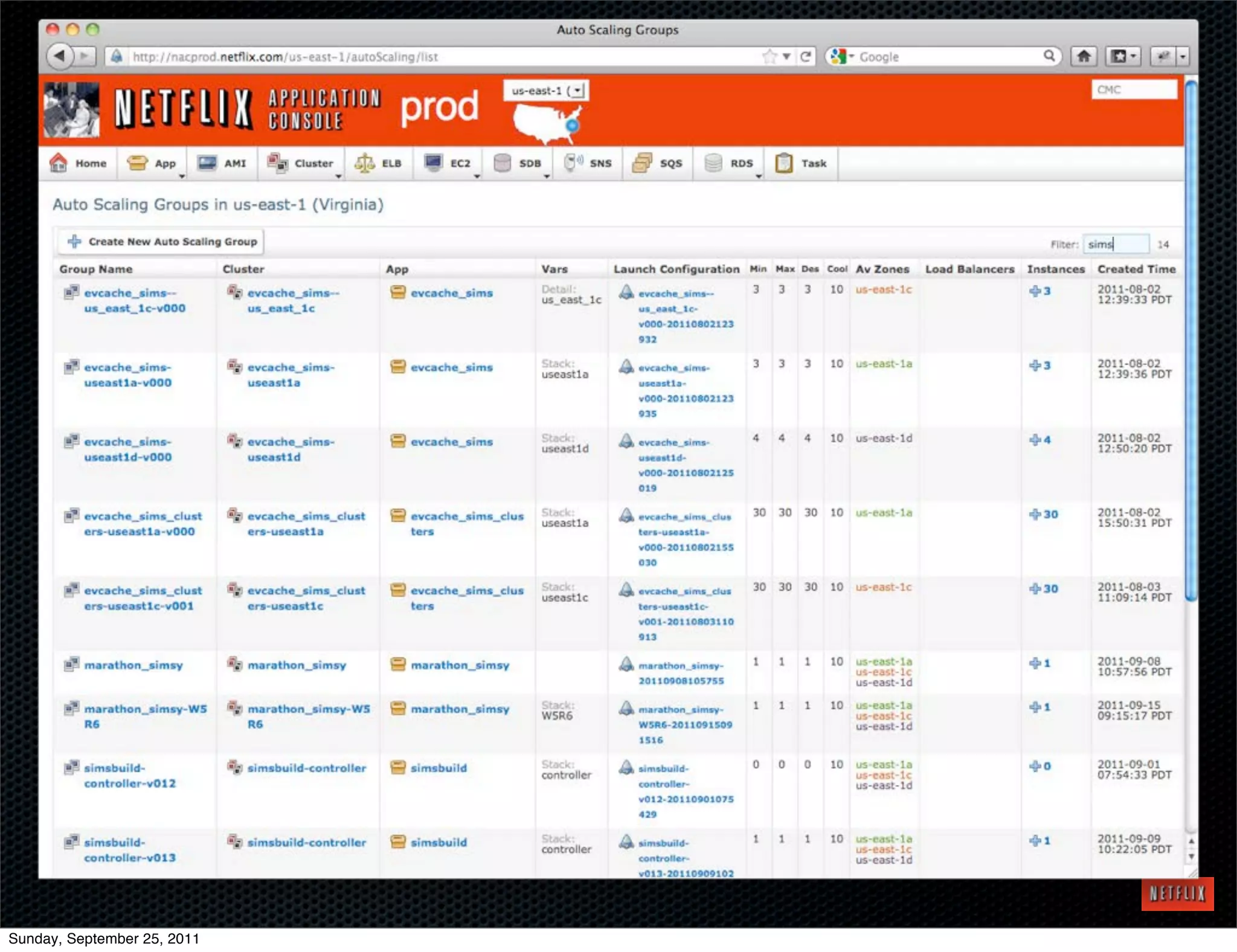Screen dimensions: 1237x952
Task: Click the bookmark star icon in URL bar
Action: (770, 56)
